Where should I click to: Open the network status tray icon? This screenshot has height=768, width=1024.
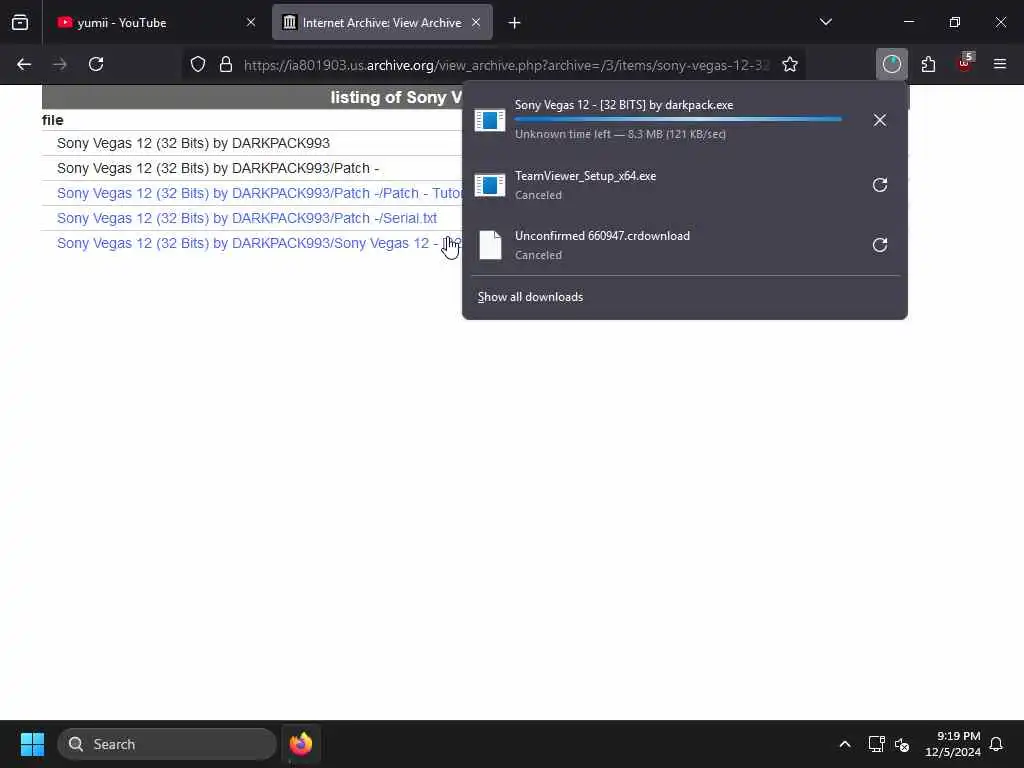click(x=876, y=744)
